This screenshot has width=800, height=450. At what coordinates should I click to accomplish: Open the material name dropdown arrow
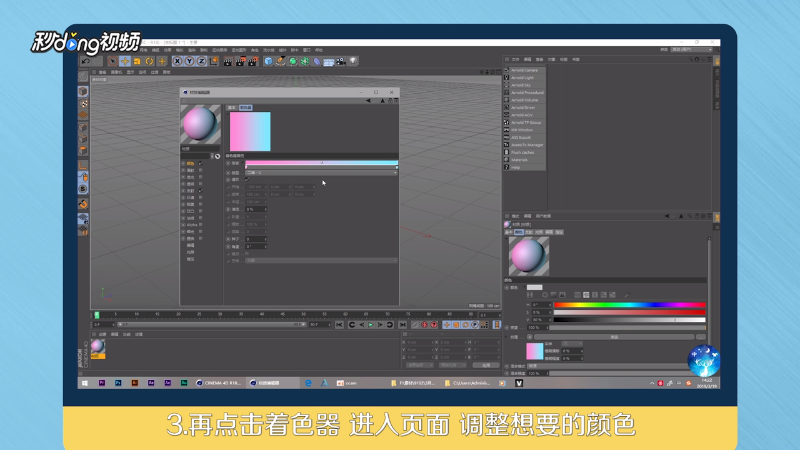coord(212,156)
